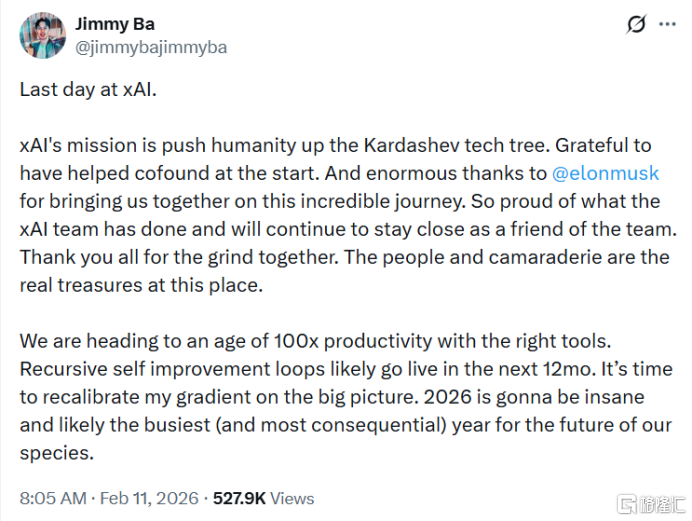Open the Grok slashed-circle icon

coord(635,25)
